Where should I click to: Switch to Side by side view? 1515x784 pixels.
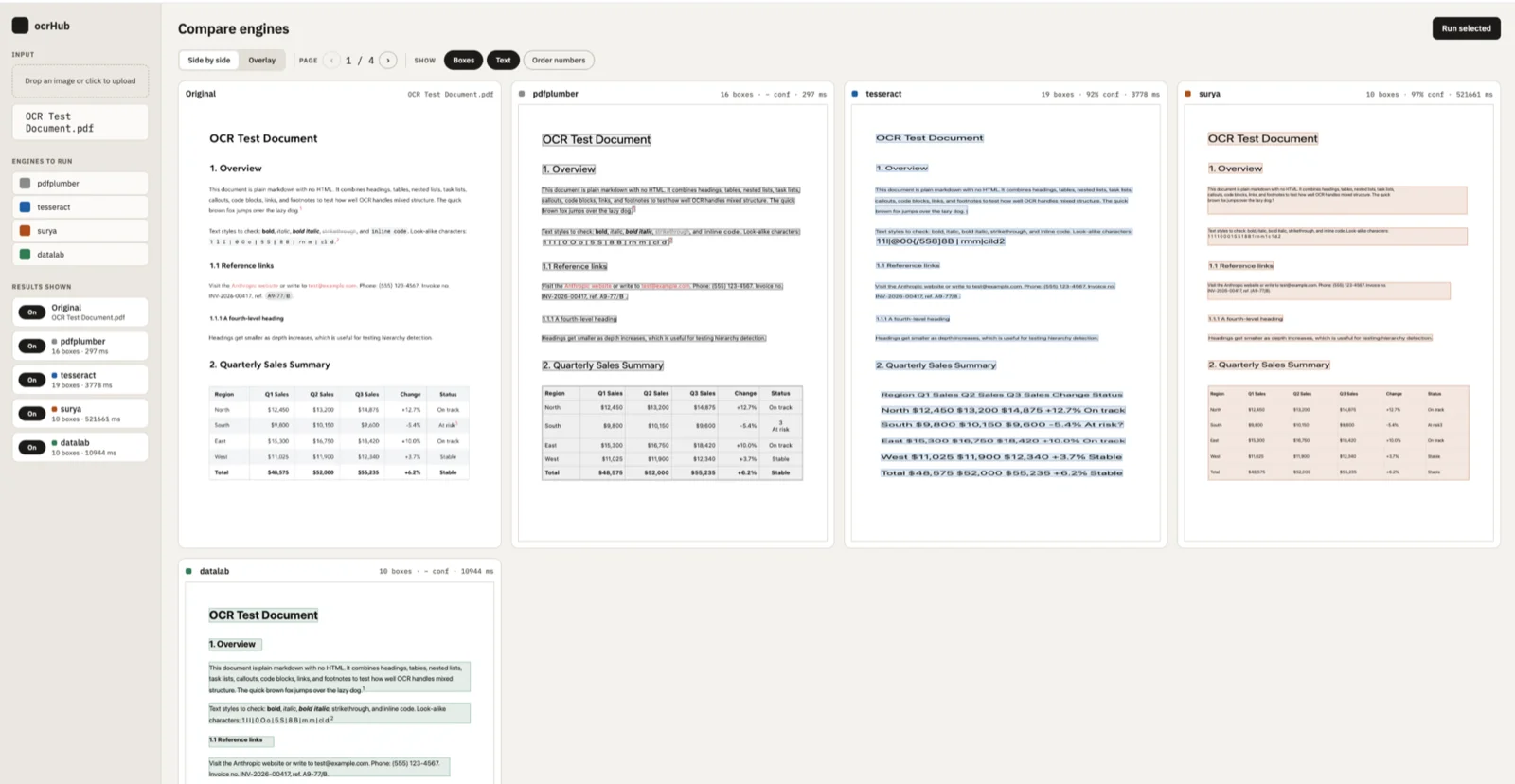click(x=209, y=61)
